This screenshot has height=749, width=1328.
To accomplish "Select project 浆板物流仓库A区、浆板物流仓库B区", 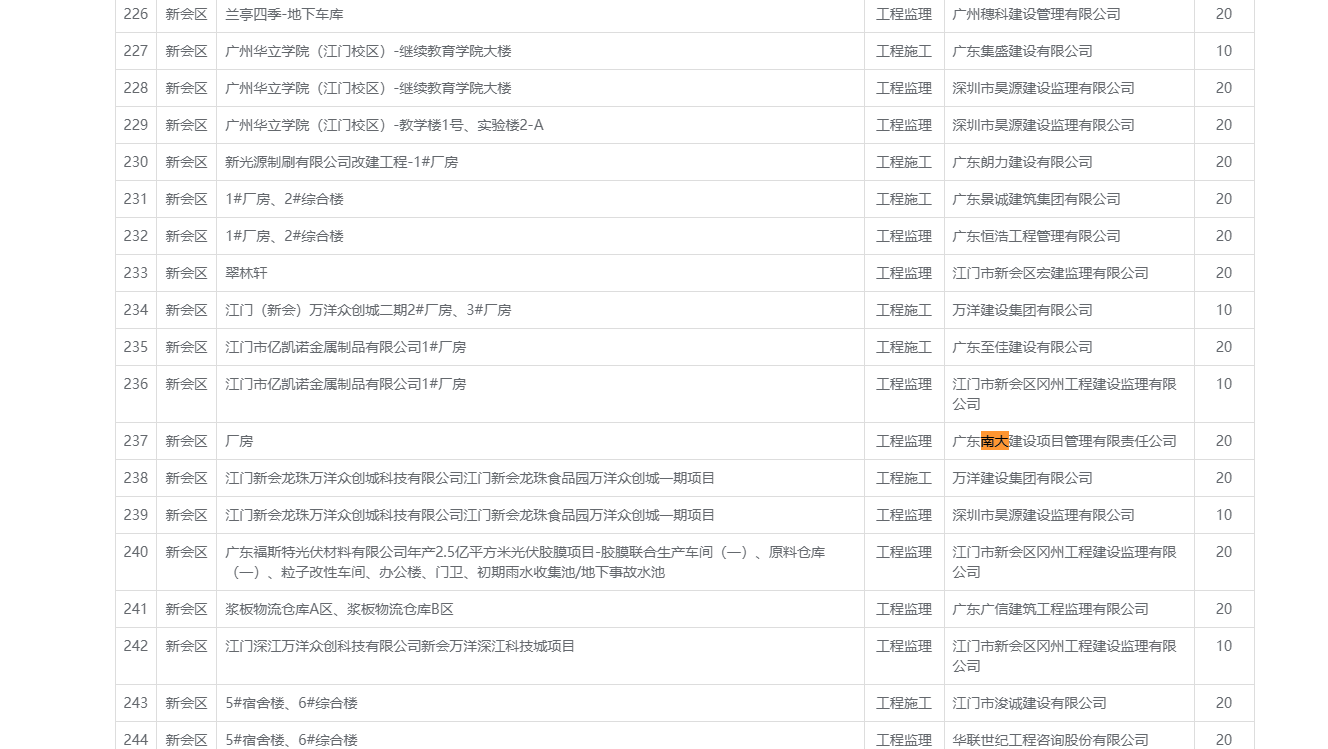I will pyautogui.click(x=339, y=609).
